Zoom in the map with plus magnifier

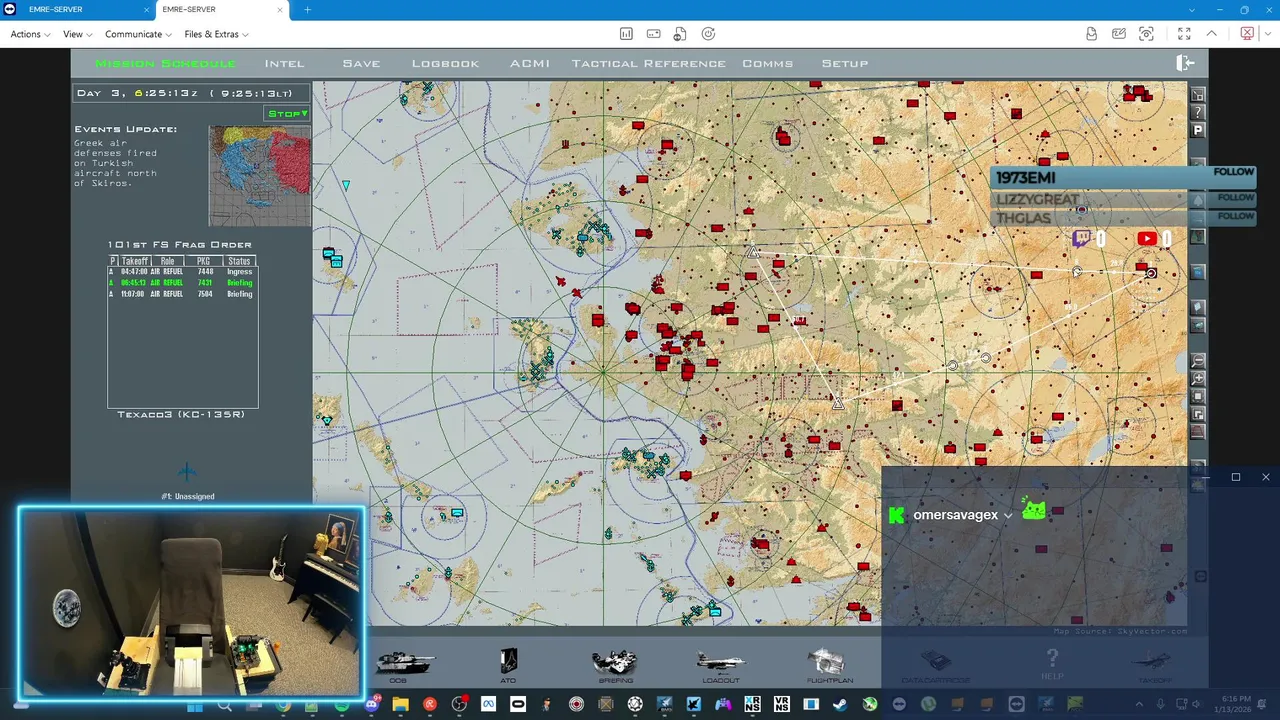[x=1198, y=379]
